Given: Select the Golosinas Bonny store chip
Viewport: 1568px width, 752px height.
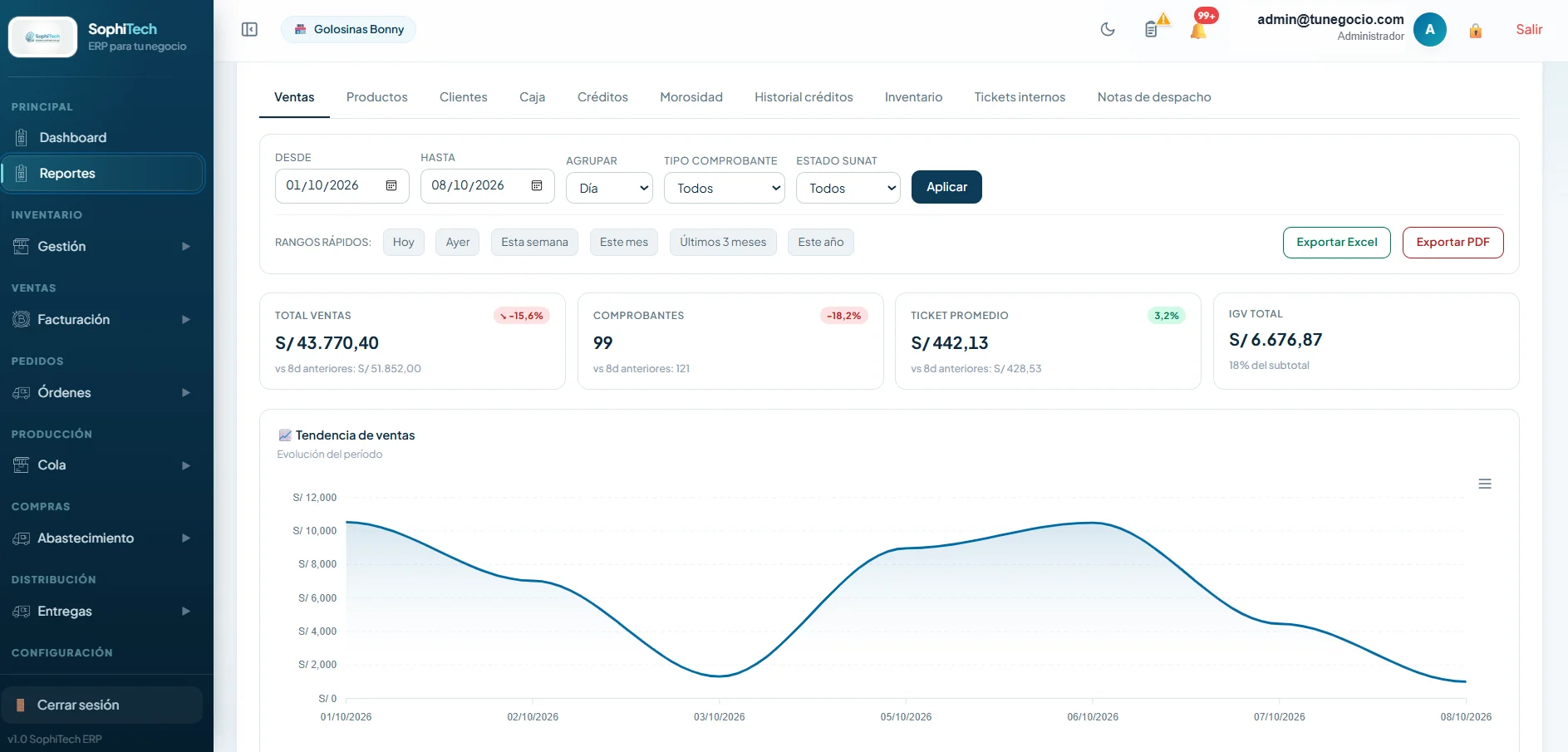Looking at the screenshot, I should [x=349, y=30].
